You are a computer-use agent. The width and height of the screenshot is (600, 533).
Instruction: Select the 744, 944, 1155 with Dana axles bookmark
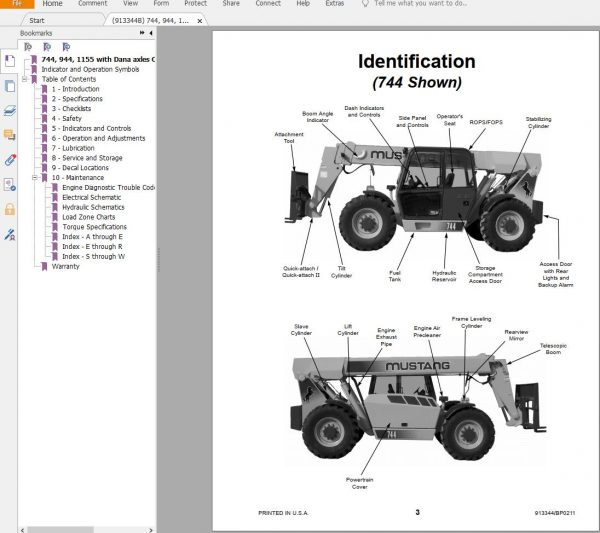98,59
